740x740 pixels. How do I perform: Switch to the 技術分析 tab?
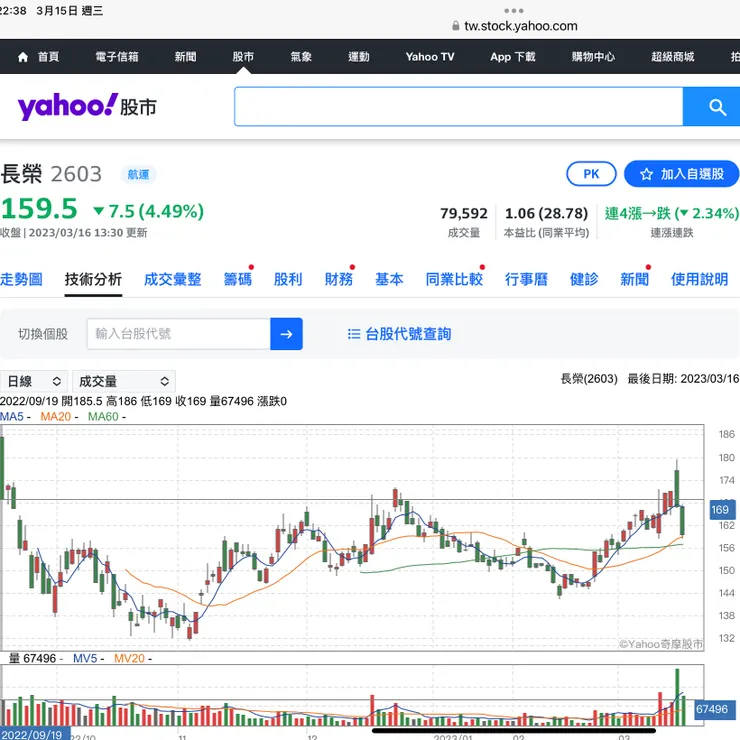coord(93,279)
